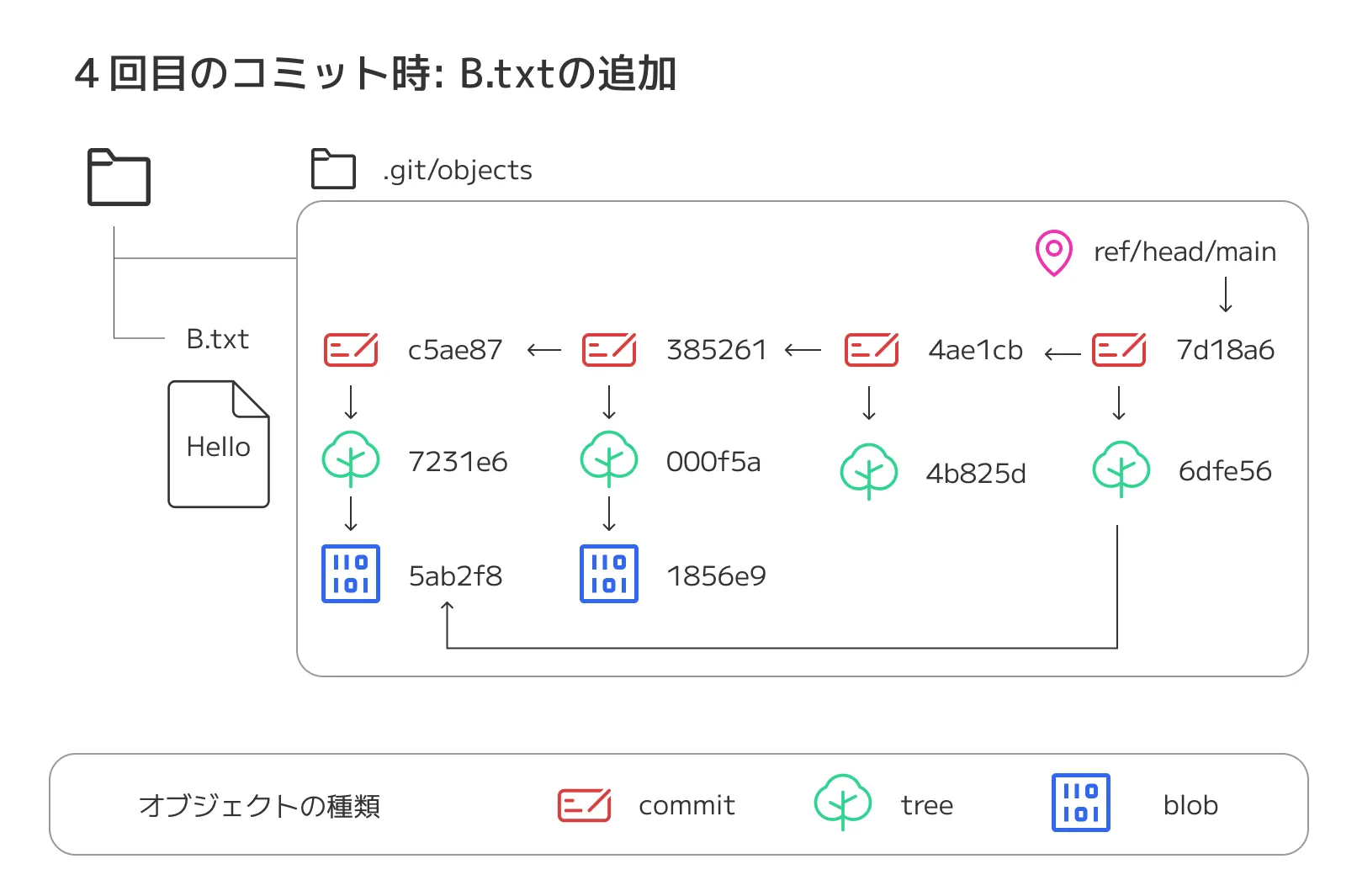Click the ref/head/main label text
The image size is (1357, 896).
tap(1185, 252)
